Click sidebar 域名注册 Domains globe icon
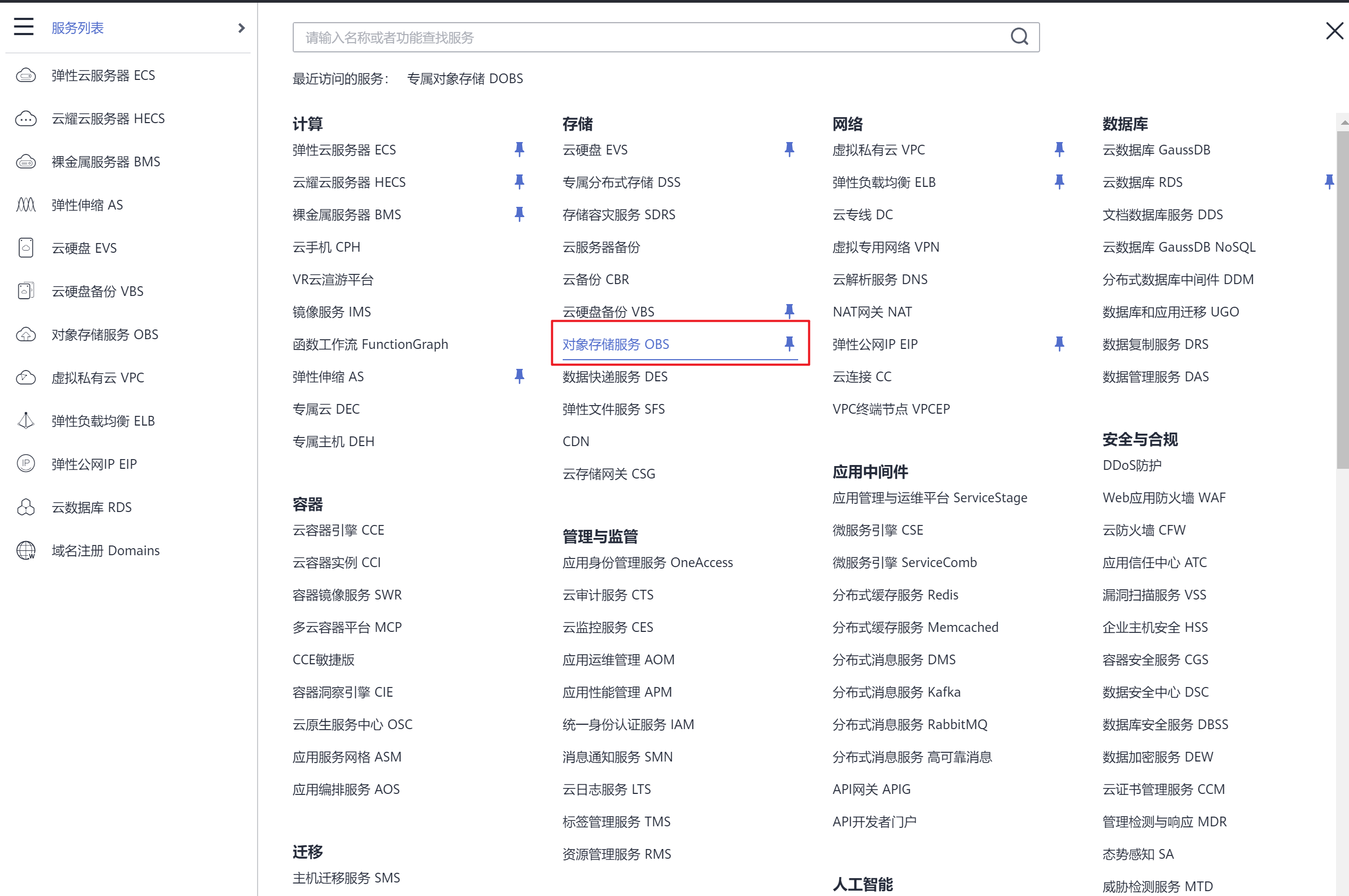The height and width of the screenshot is (896, 1349). tap(26, 550)
